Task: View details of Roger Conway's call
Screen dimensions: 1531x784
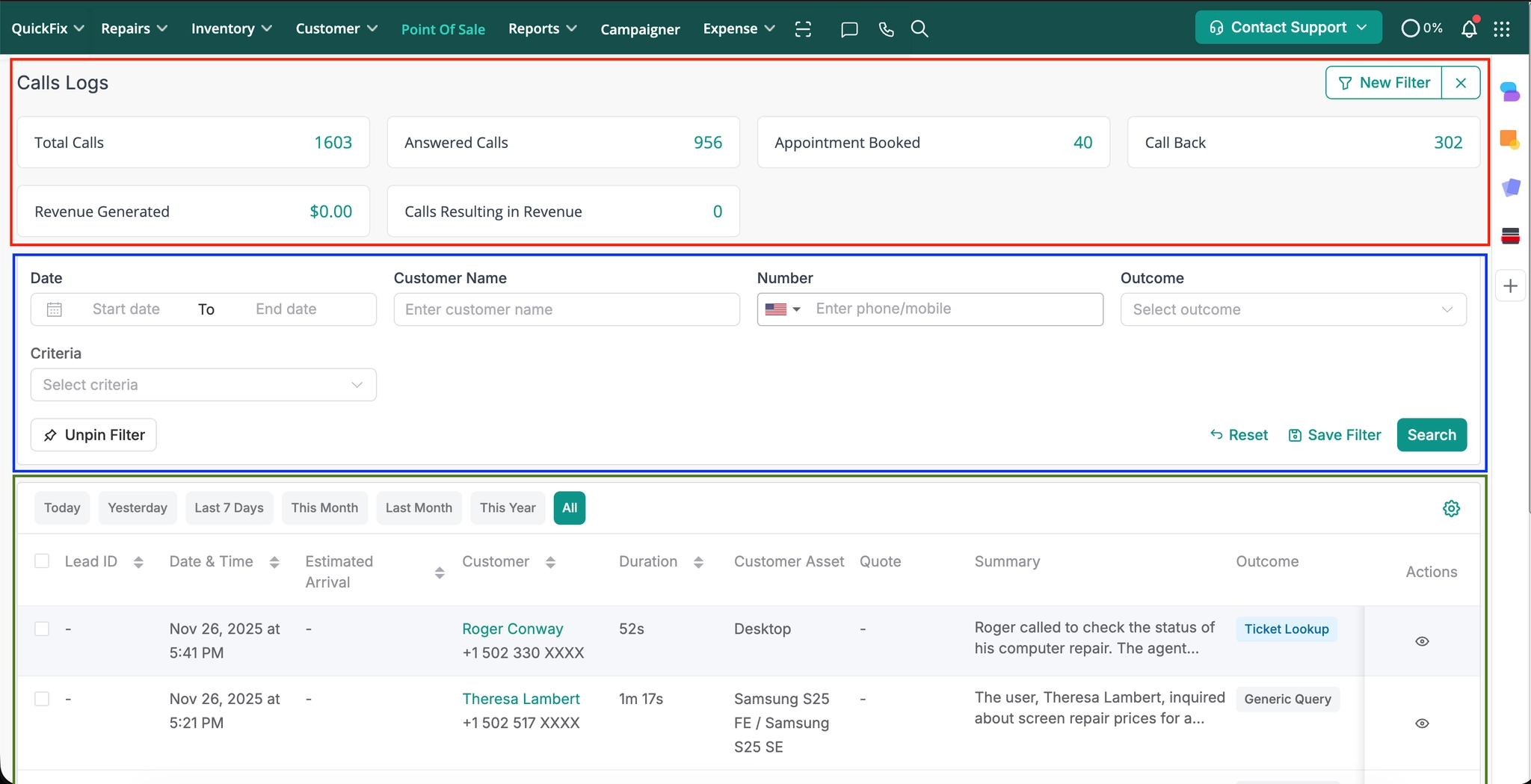Action: point(1422,641)
